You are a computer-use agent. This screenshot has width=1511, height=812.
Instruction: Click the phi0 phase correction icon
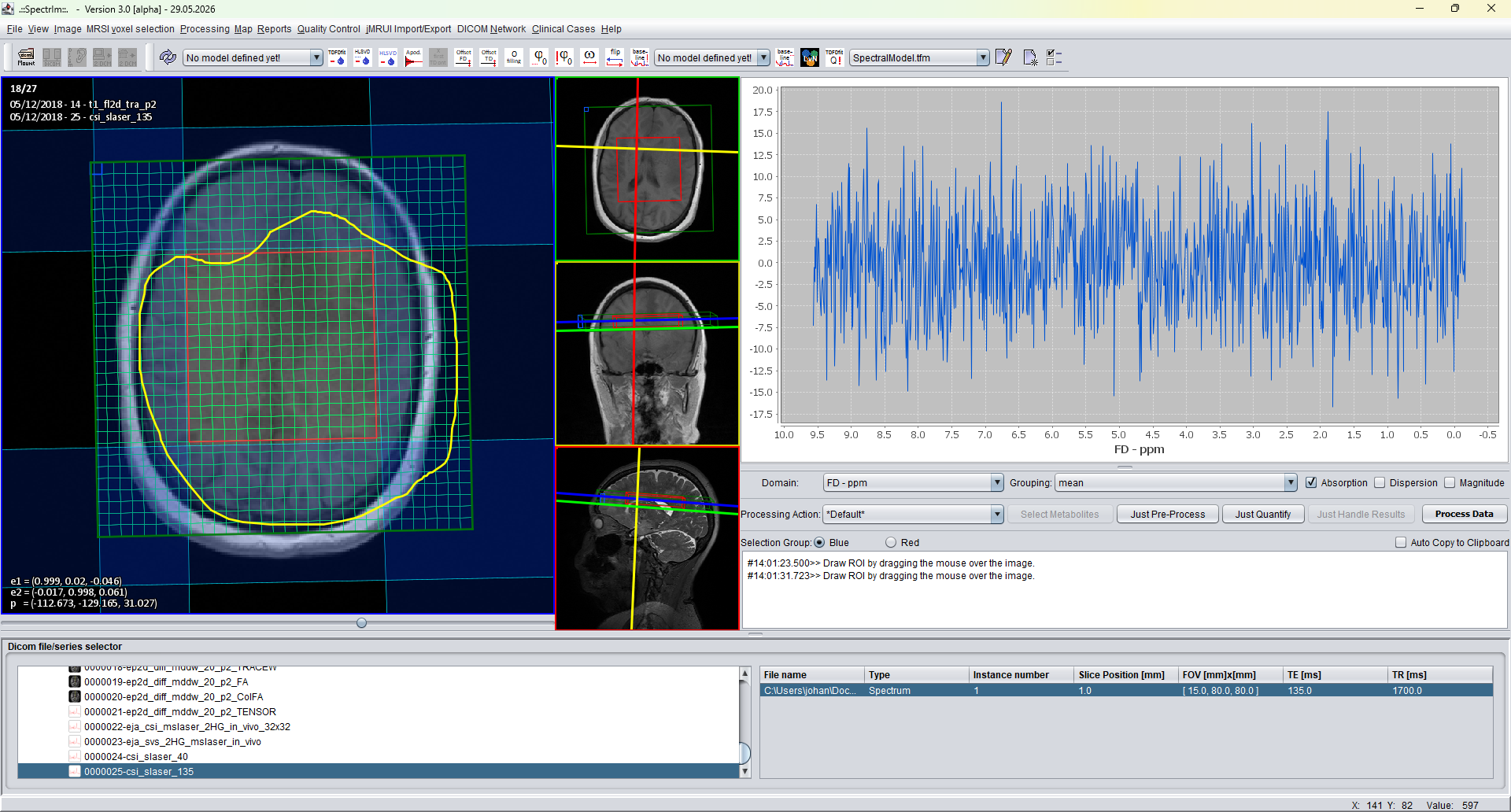point(539,57)
